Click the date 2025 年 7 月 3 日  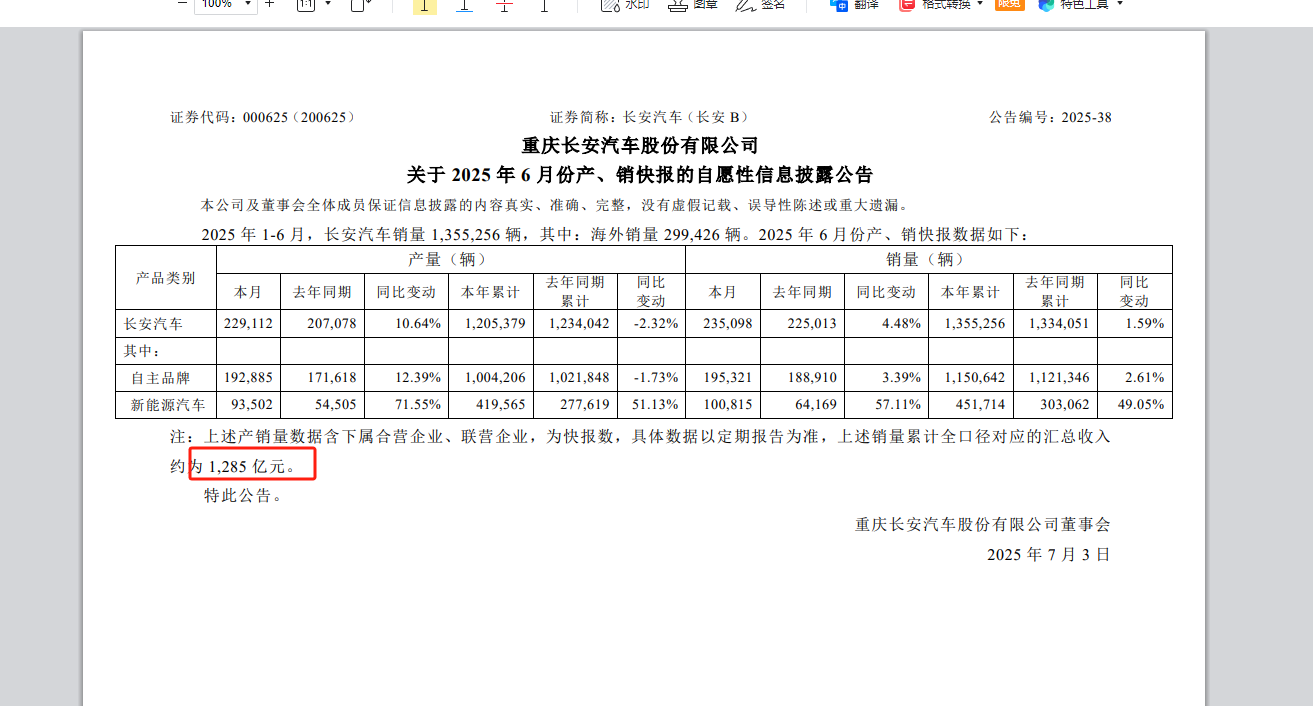point(1049,554)
